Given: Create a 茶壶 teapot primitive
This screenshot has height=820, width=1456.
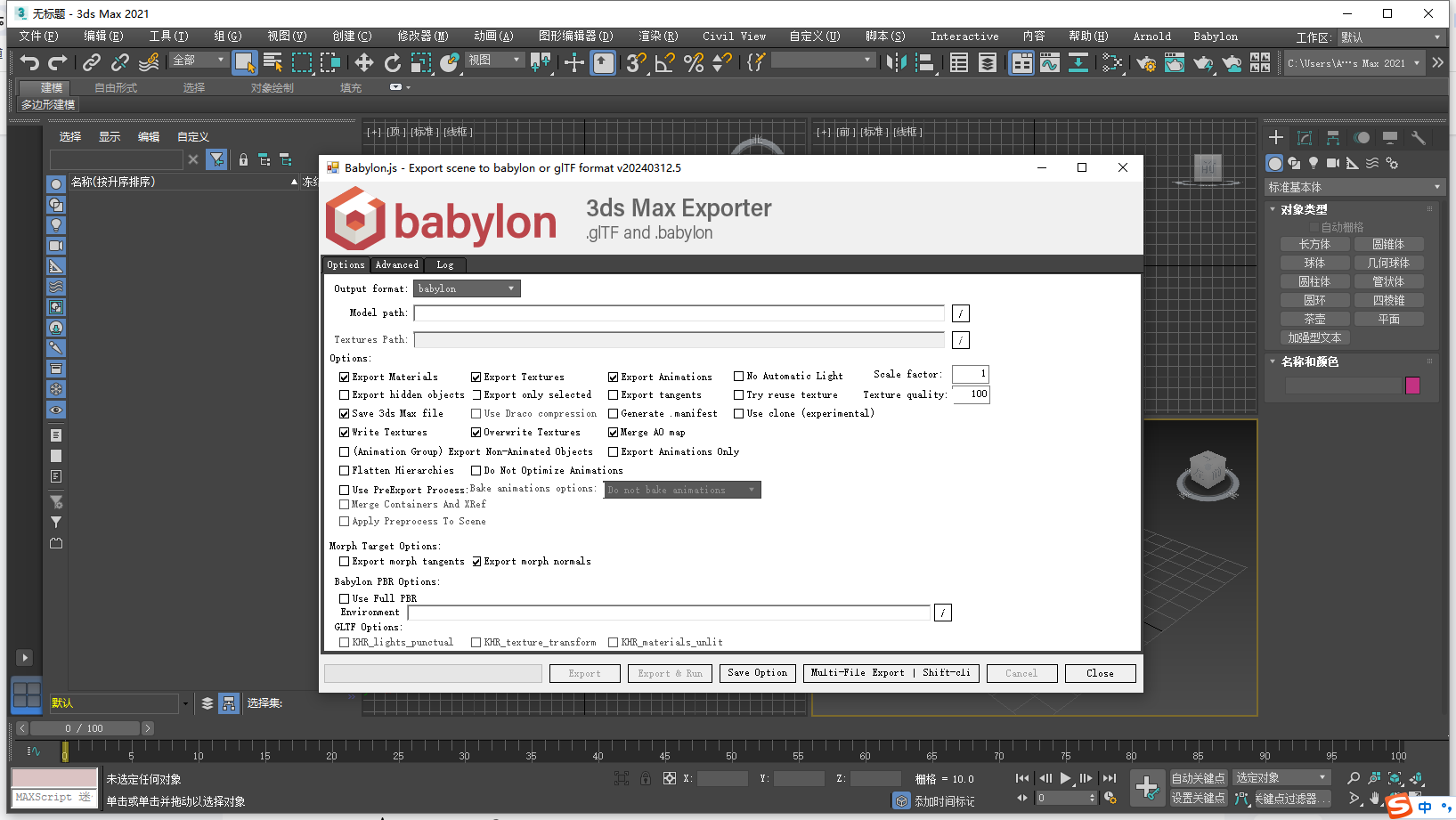Looking at the screenshot, I should pos(1314,319).
